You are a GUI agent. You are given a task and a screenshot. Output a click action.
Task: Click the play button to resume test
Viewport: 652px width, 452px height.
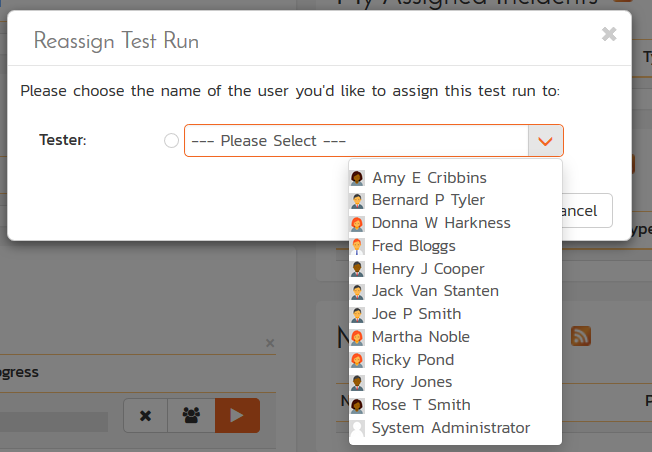237,415
